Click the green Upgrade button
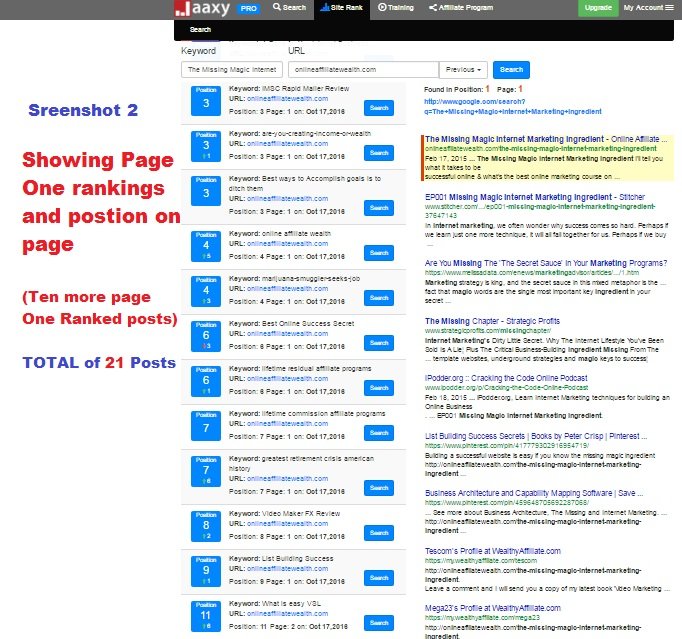 click(598, 8)
